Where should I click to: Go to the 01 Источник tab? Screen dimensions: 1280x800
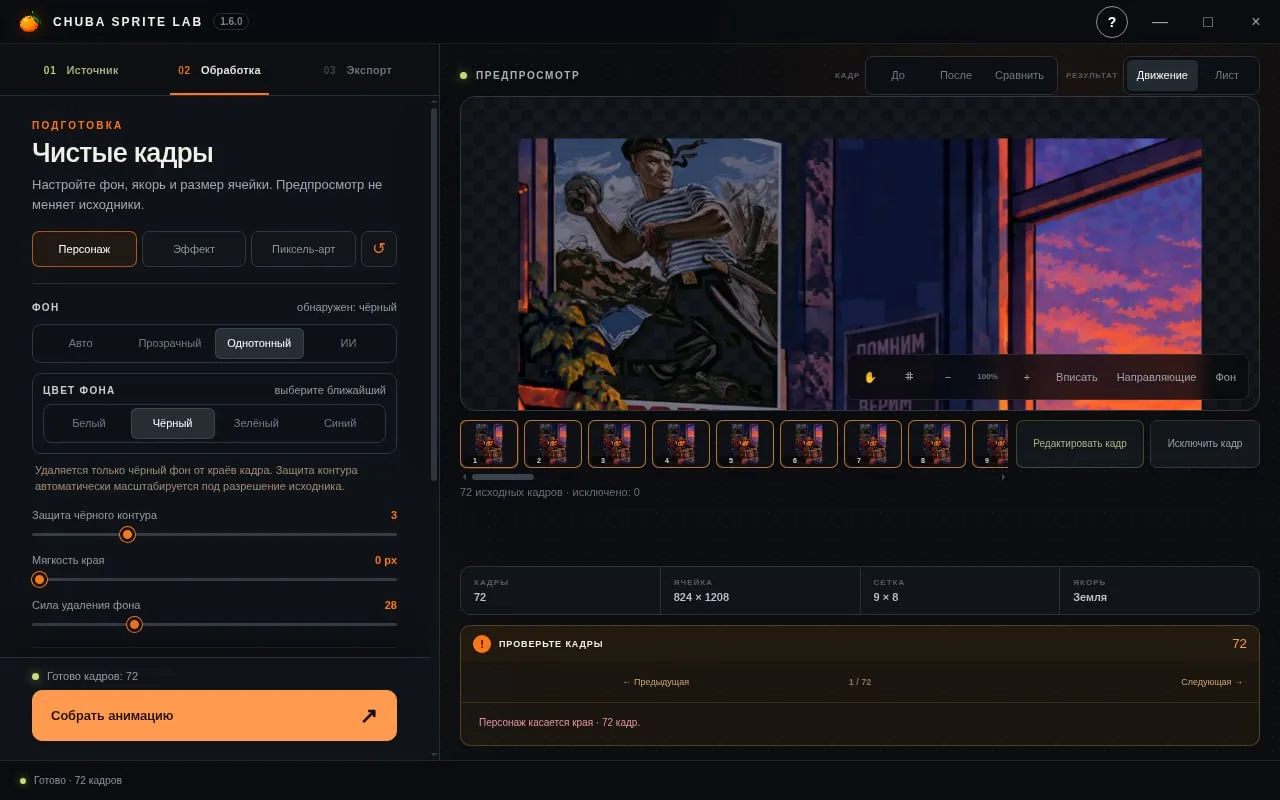(81, 70)
